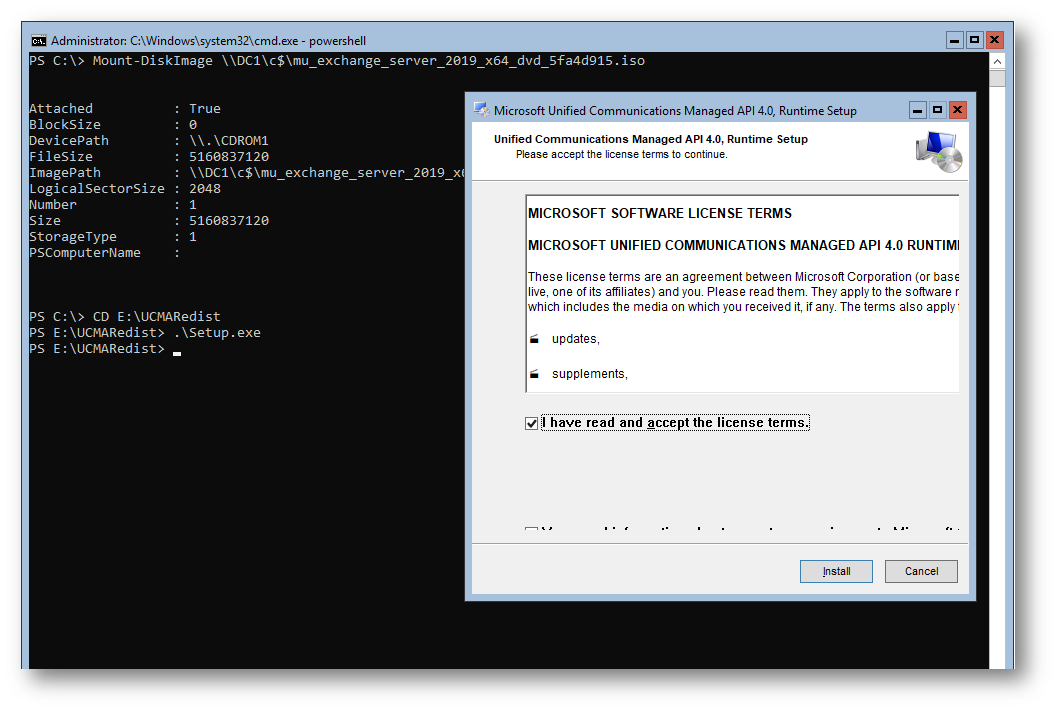Screen dimensions: 1057x711
Task: Click the Mount-DiskImage command line
Action: 337,61
